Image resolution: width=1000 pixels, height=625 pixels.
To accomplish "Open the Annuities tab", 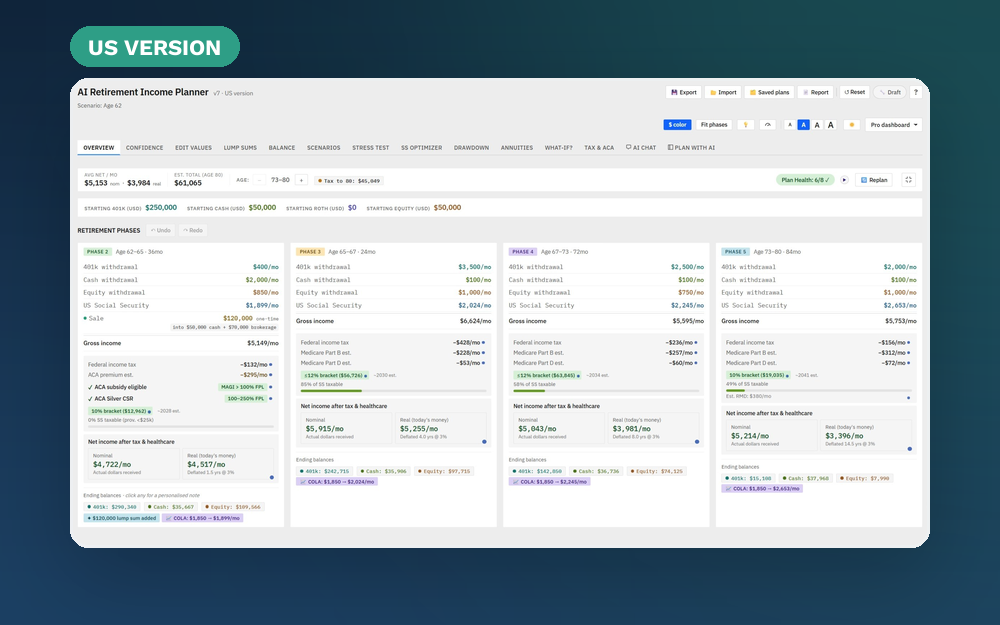I will click(x=517, y=148).
